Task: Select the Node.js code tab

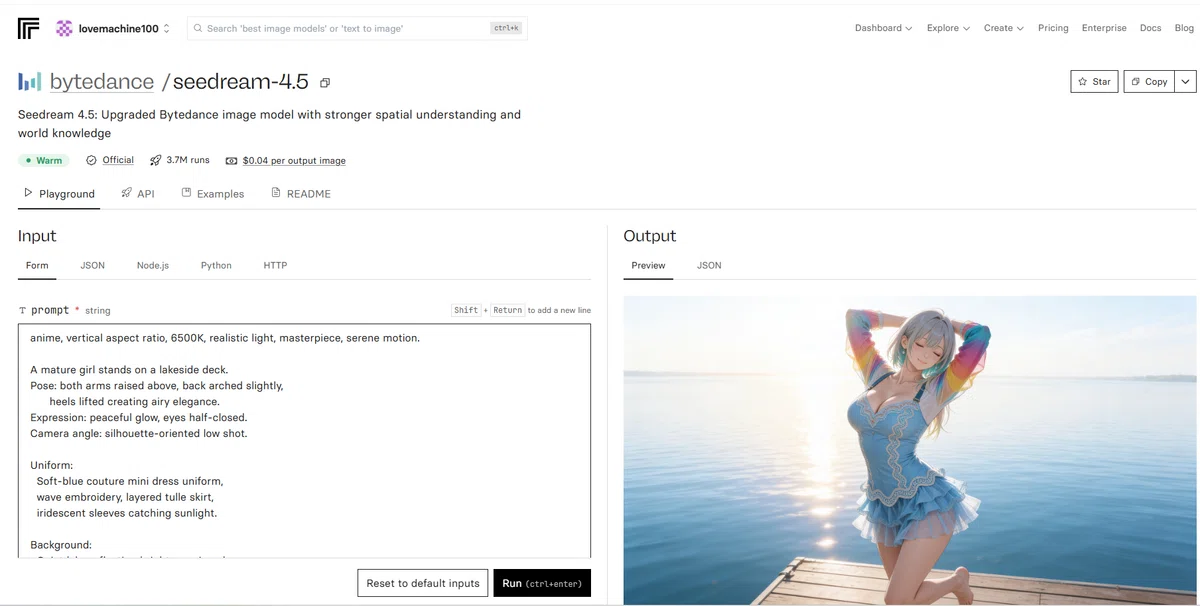Action: 153,266
